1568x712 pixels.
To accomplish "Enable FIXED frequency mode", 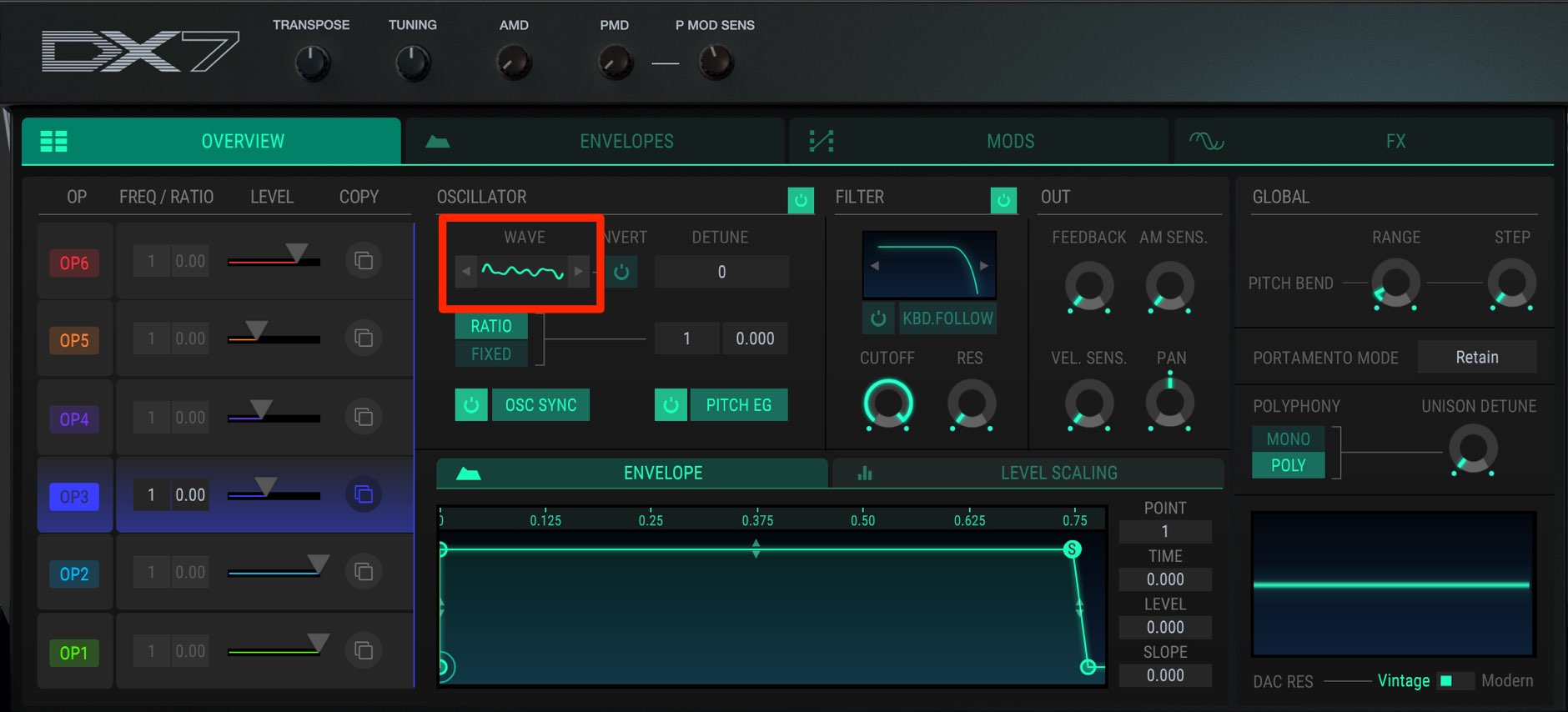I will (x=491, y=354).
